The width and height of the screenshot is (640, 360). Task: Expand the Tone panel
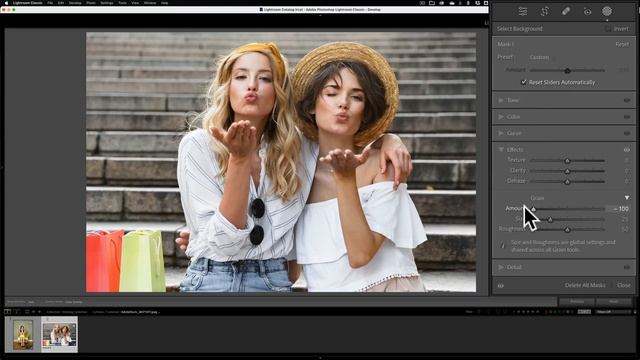(501, 100)
